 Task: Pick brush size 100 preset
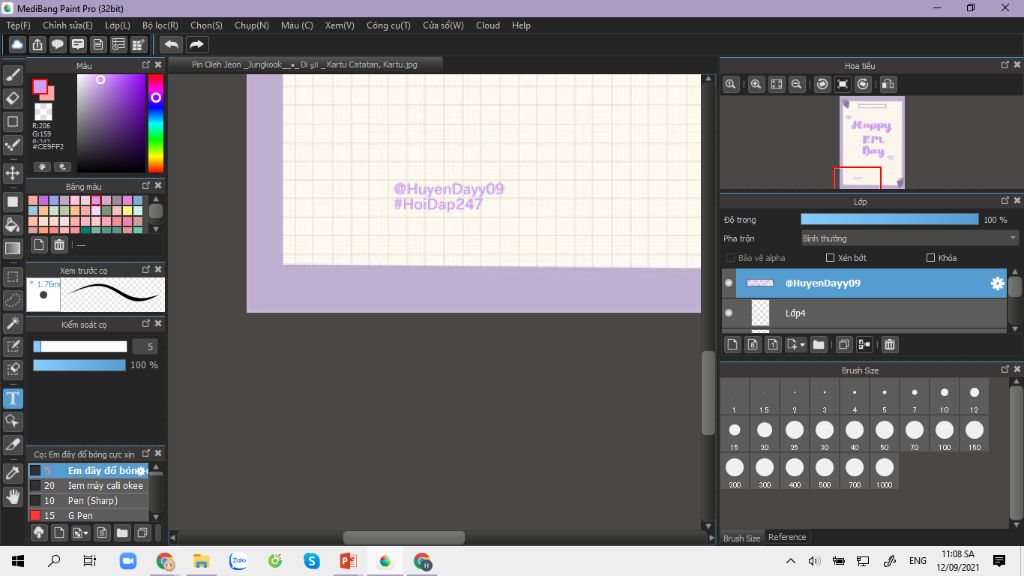pos(944,434)
